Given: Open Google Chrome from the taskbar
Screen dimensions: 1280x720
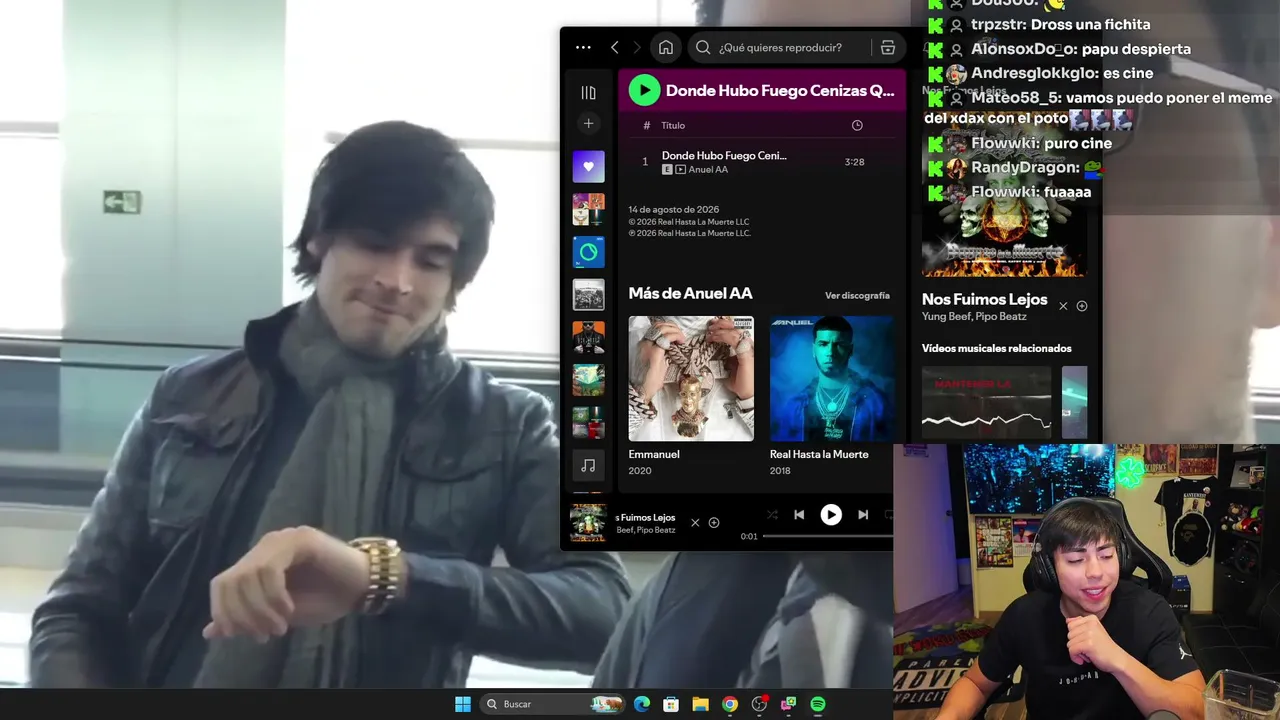Looking at the screenshot, I should 730,704.
